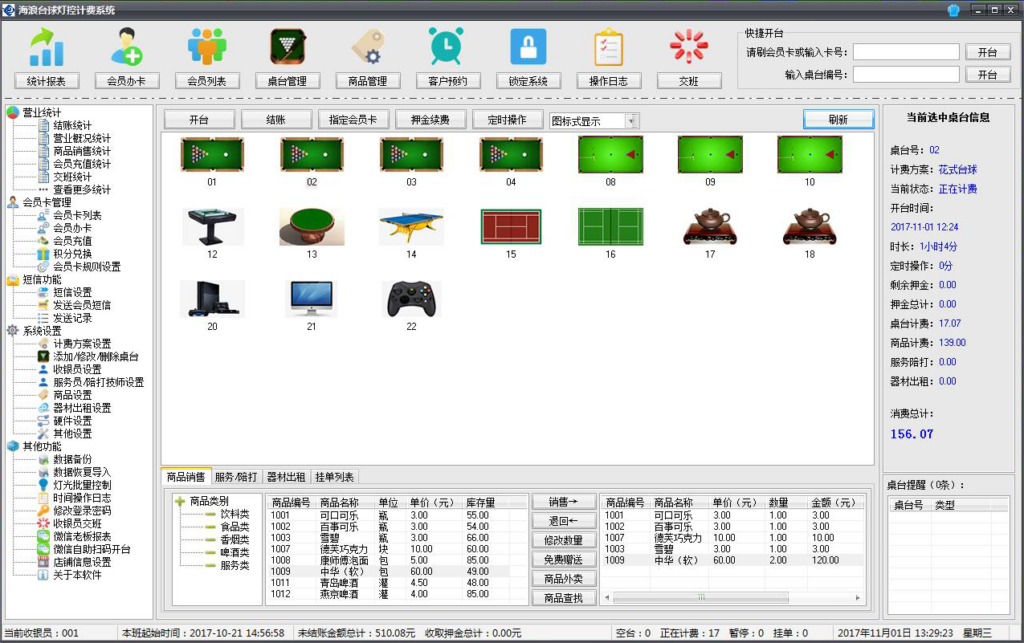Switch to the 挂单列表 tab
Image resolution: width=1024 pixels, height=643 pixels.
(x=334, y=478)
